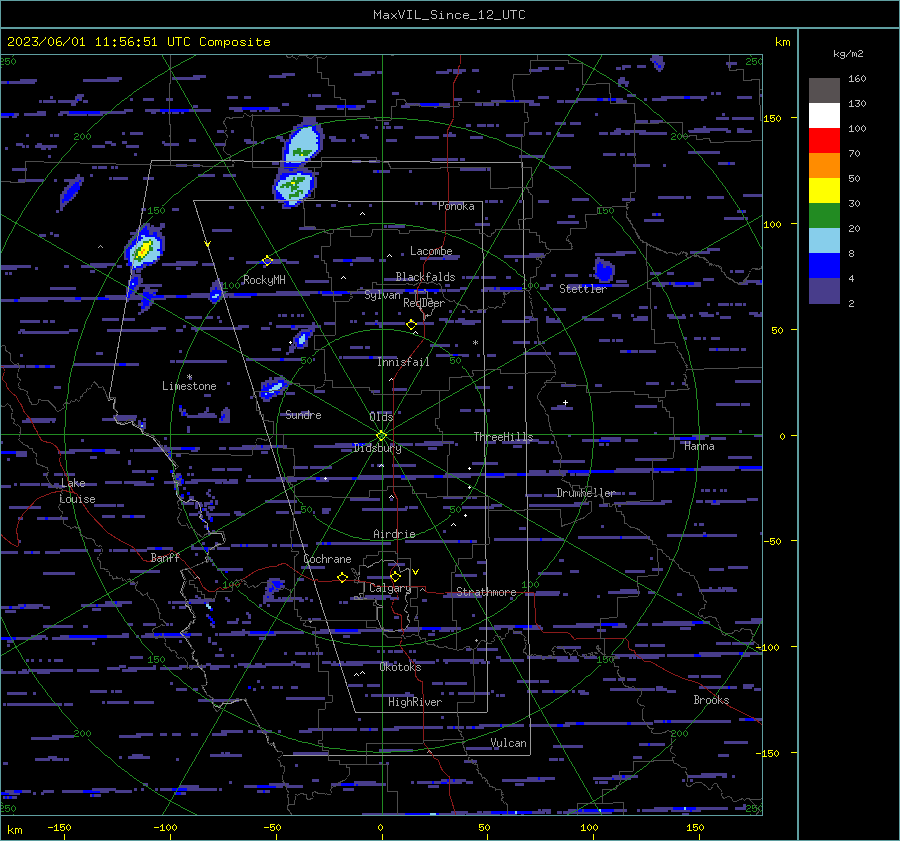Click the Lake Louise label
This screenshot has width=900, height=841.
click(x=77, y=491)
